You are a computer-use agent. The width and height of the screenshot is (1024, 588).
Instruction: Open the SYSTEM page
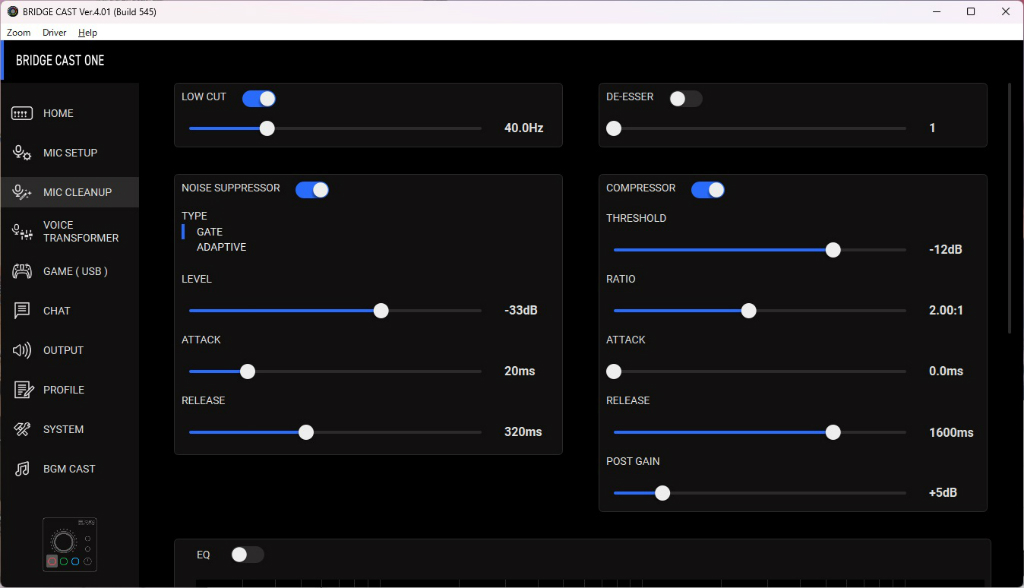(63, 429)
